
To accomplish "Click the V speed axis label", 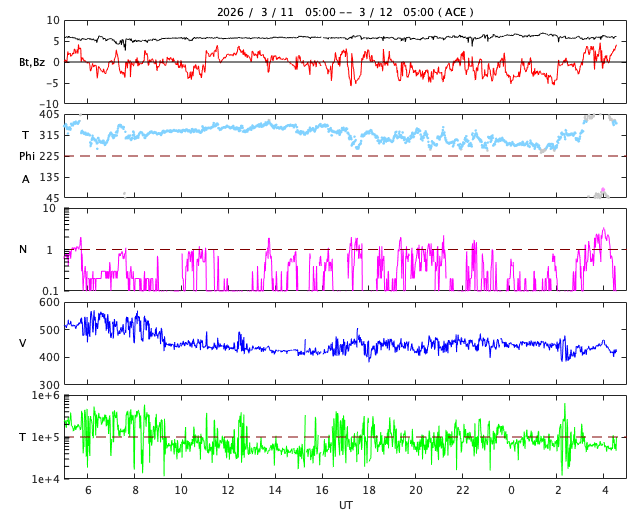I will pyautogui.click(x=23, y=343).
